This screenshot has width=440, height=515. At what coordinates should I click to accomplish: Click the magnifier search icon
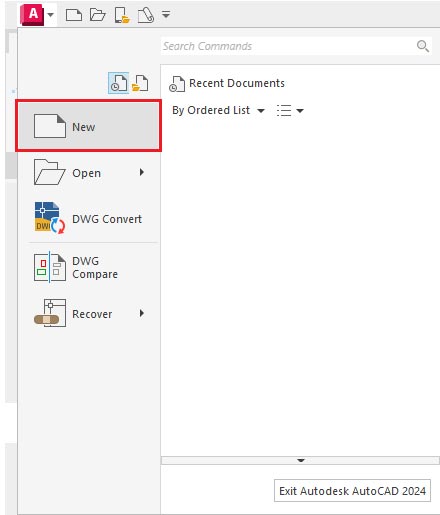[x=423, y=46]
